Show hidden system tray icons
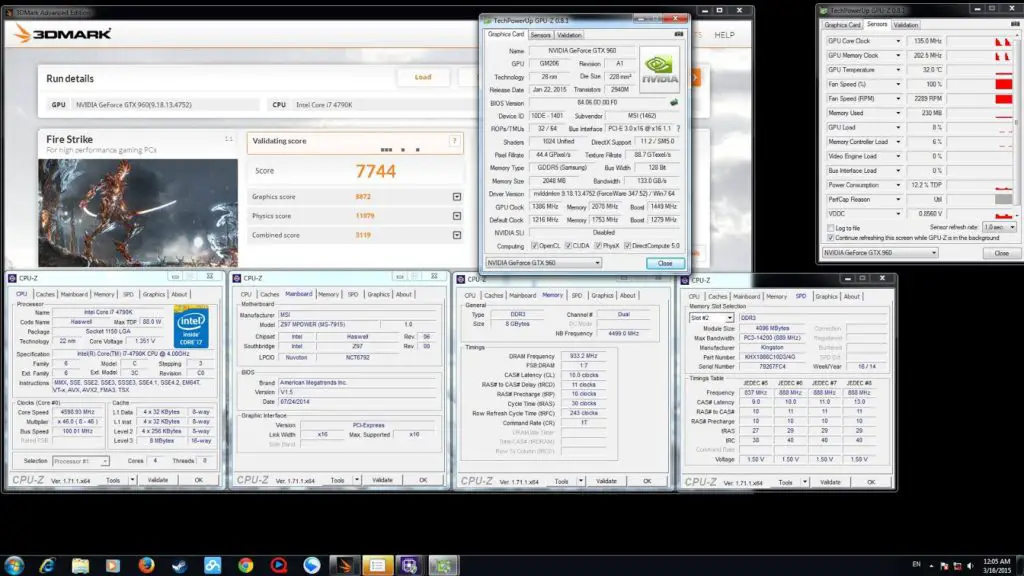1024x576 pixels. [x=931, y=566]
